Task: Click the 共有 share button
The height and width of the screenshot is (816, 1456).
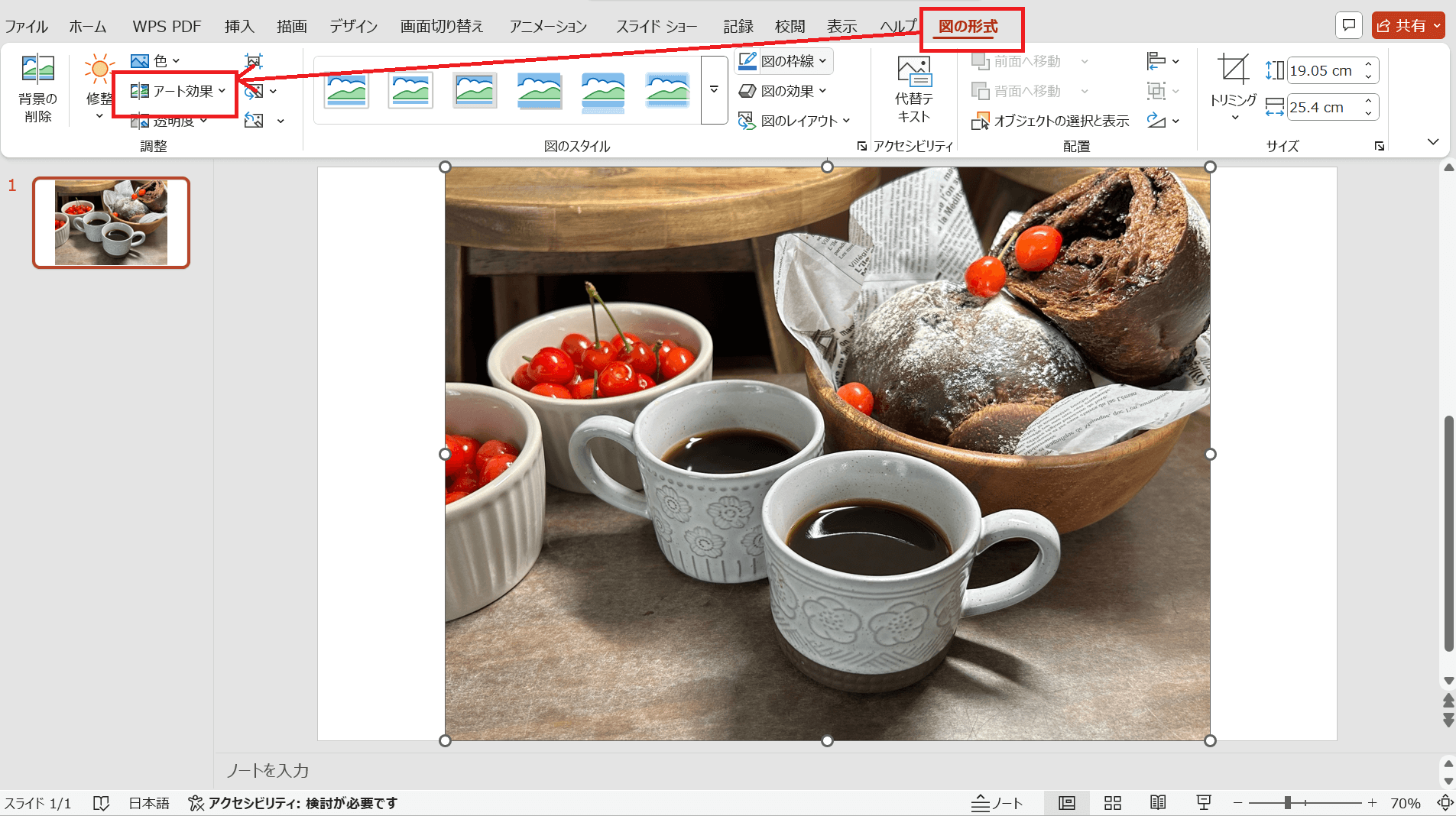Action: pos(1408,25)
